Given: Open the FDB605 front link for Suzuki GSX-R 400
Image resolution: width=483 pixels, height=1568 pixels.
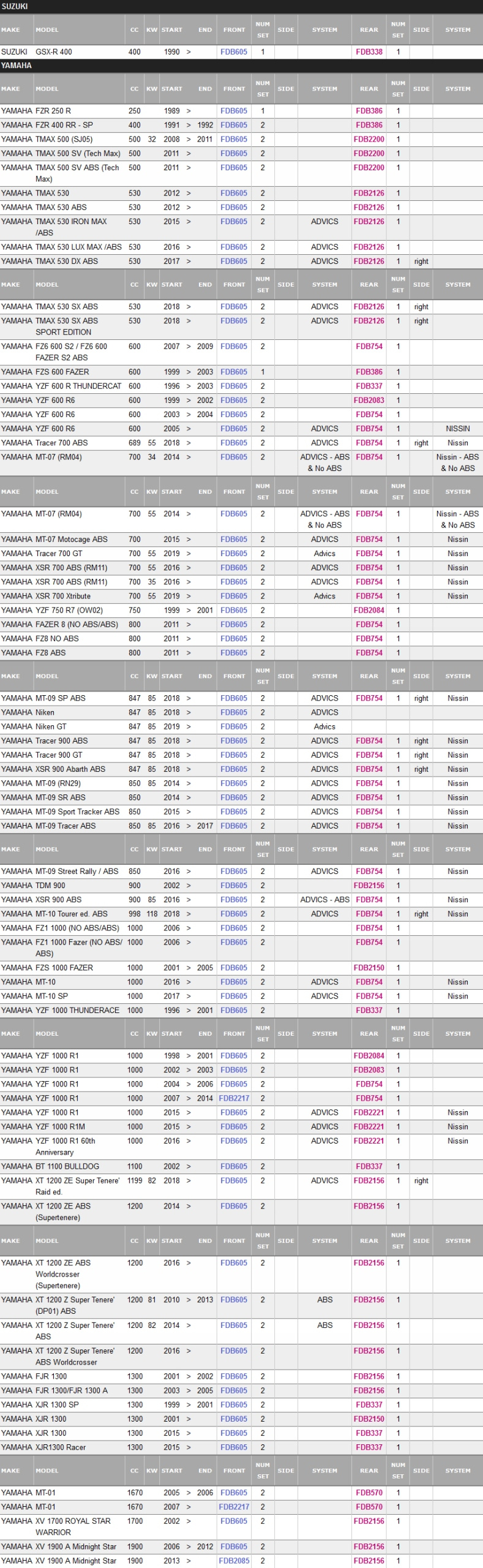Looking at the screenshot, I should (234, 52).
